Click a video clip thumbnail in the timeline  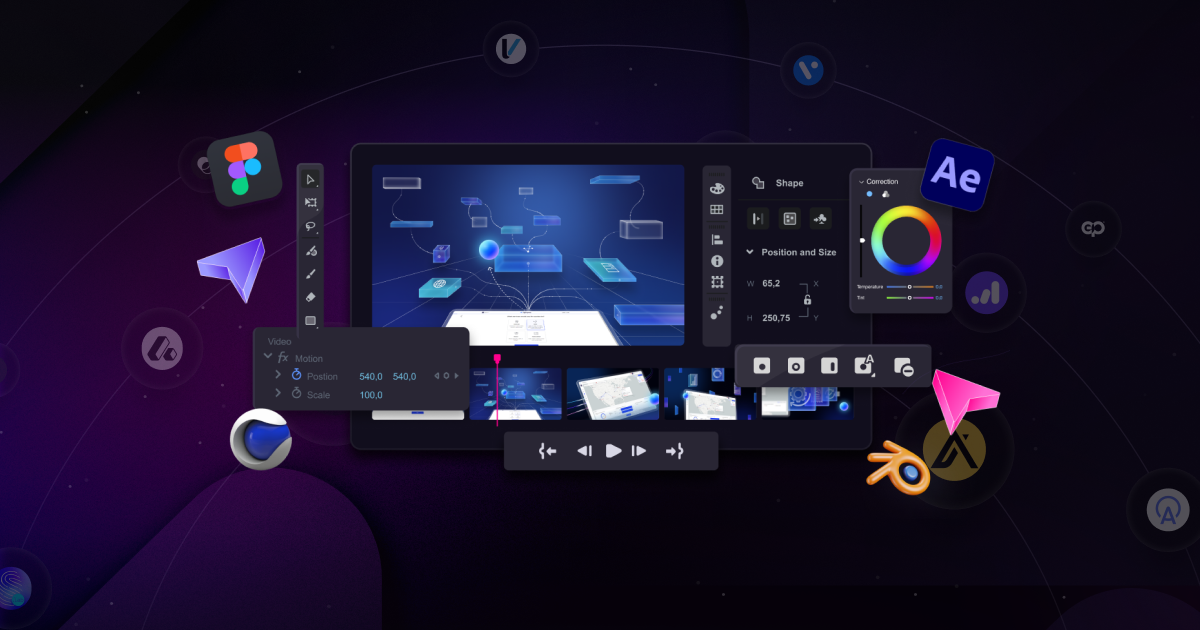point(610,393)
